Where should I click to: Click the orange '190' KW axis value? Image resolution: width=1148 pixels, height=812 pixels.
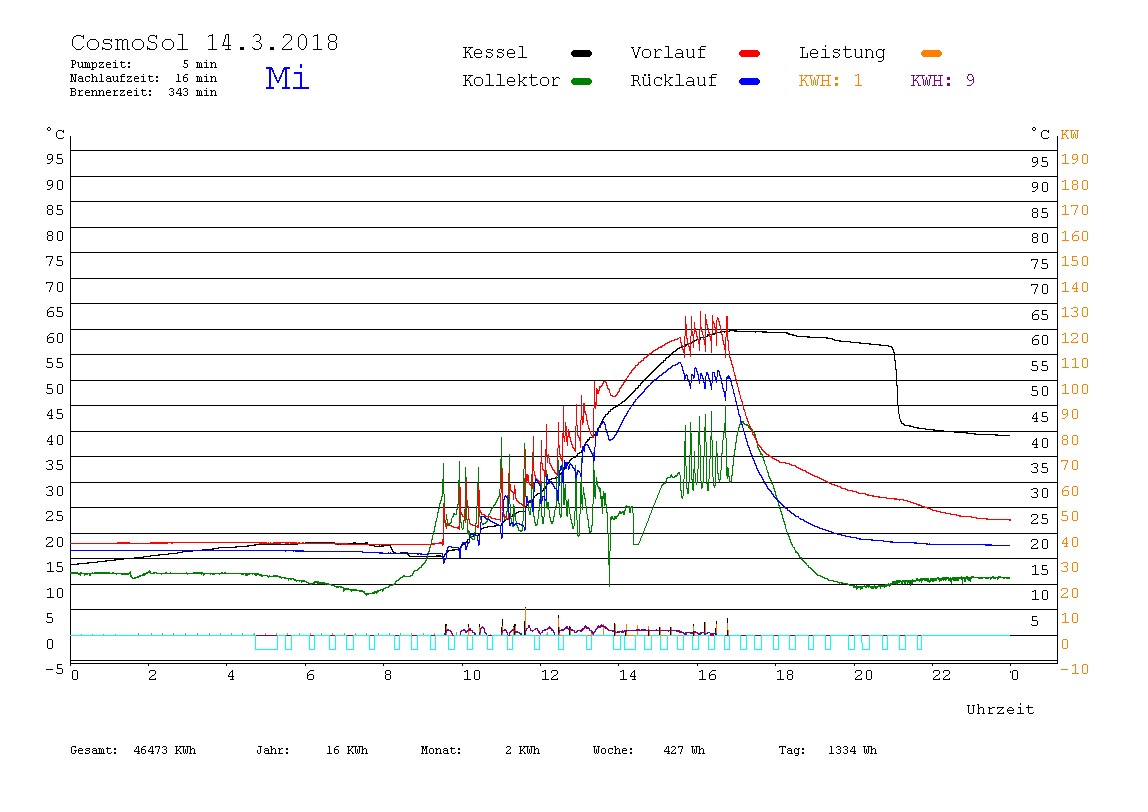(1075, 160)
